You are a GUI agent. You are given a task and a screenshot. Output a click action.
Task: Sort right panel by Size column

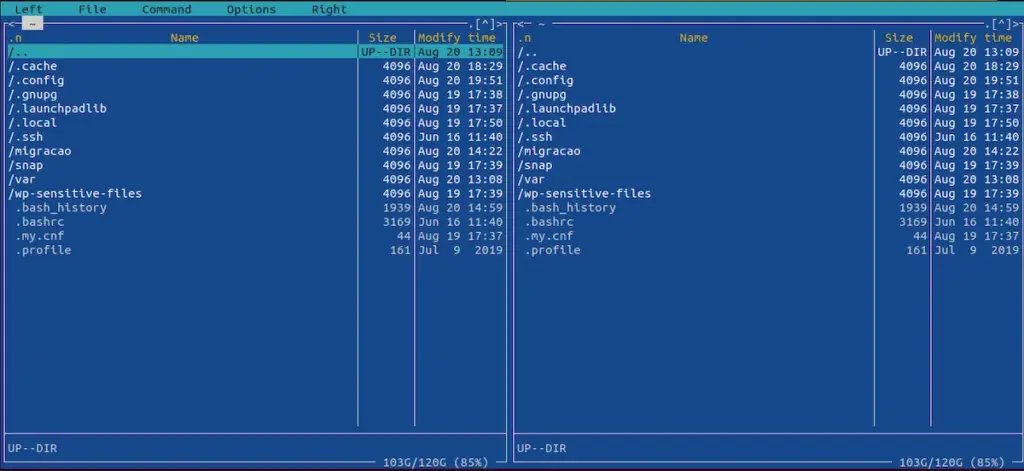899,38
